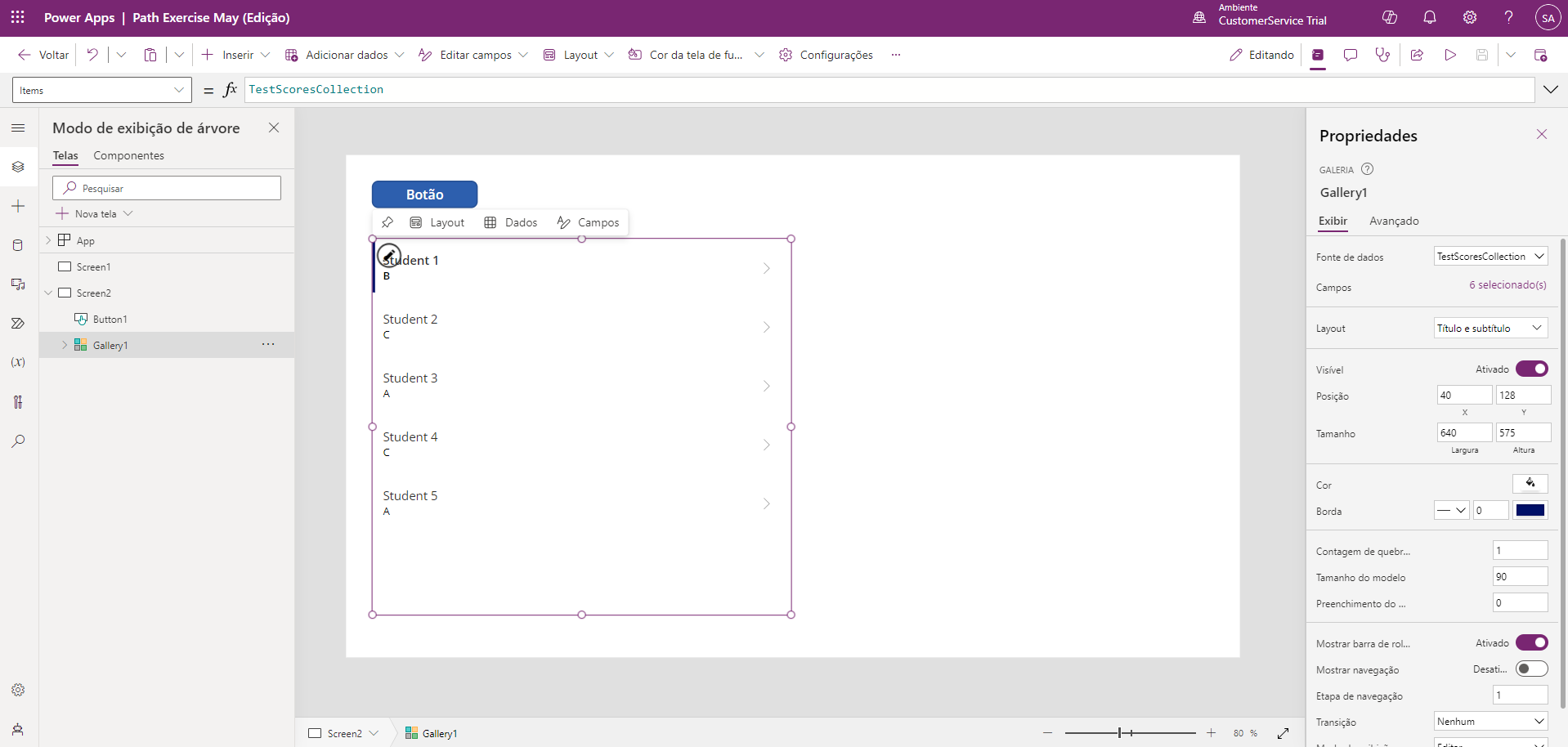Click Voltar to go back

coord(43,55)
